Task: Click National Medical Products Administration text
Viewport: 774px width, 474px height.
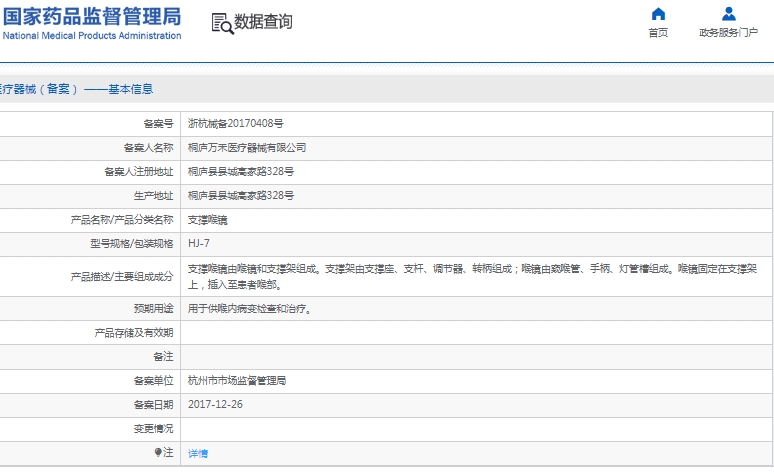Action: pyautogui.click(x=92, y=36)
